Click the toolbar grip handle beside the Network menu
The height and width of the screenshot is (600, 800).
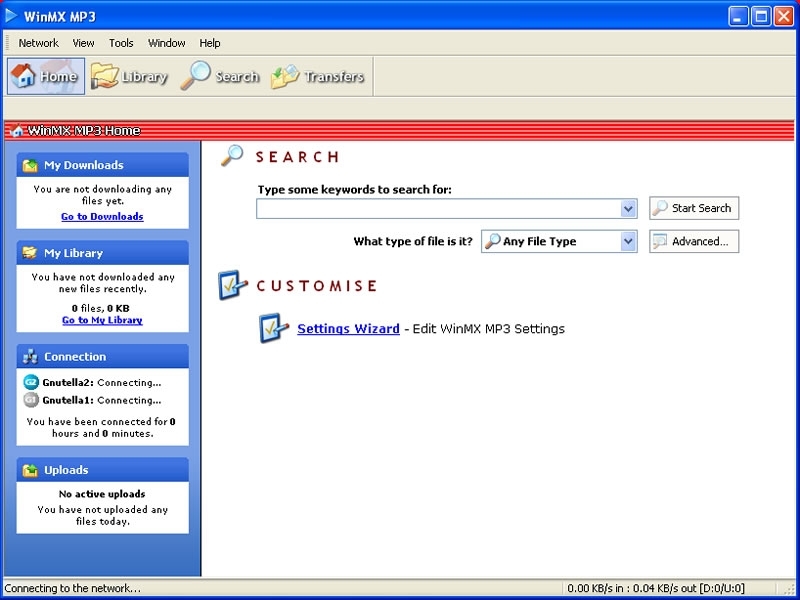coord(8,43)
